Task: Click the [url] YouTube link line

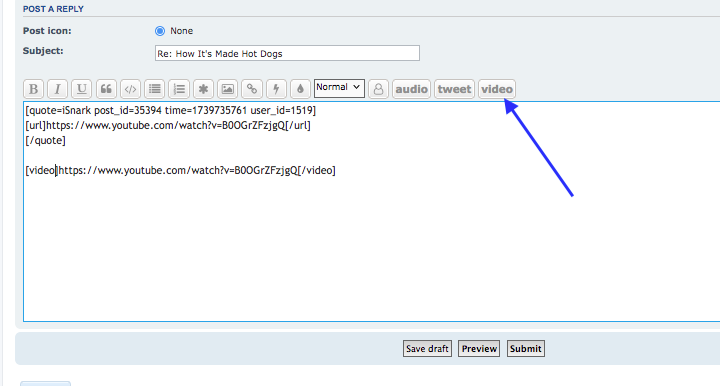Action: 168,125
